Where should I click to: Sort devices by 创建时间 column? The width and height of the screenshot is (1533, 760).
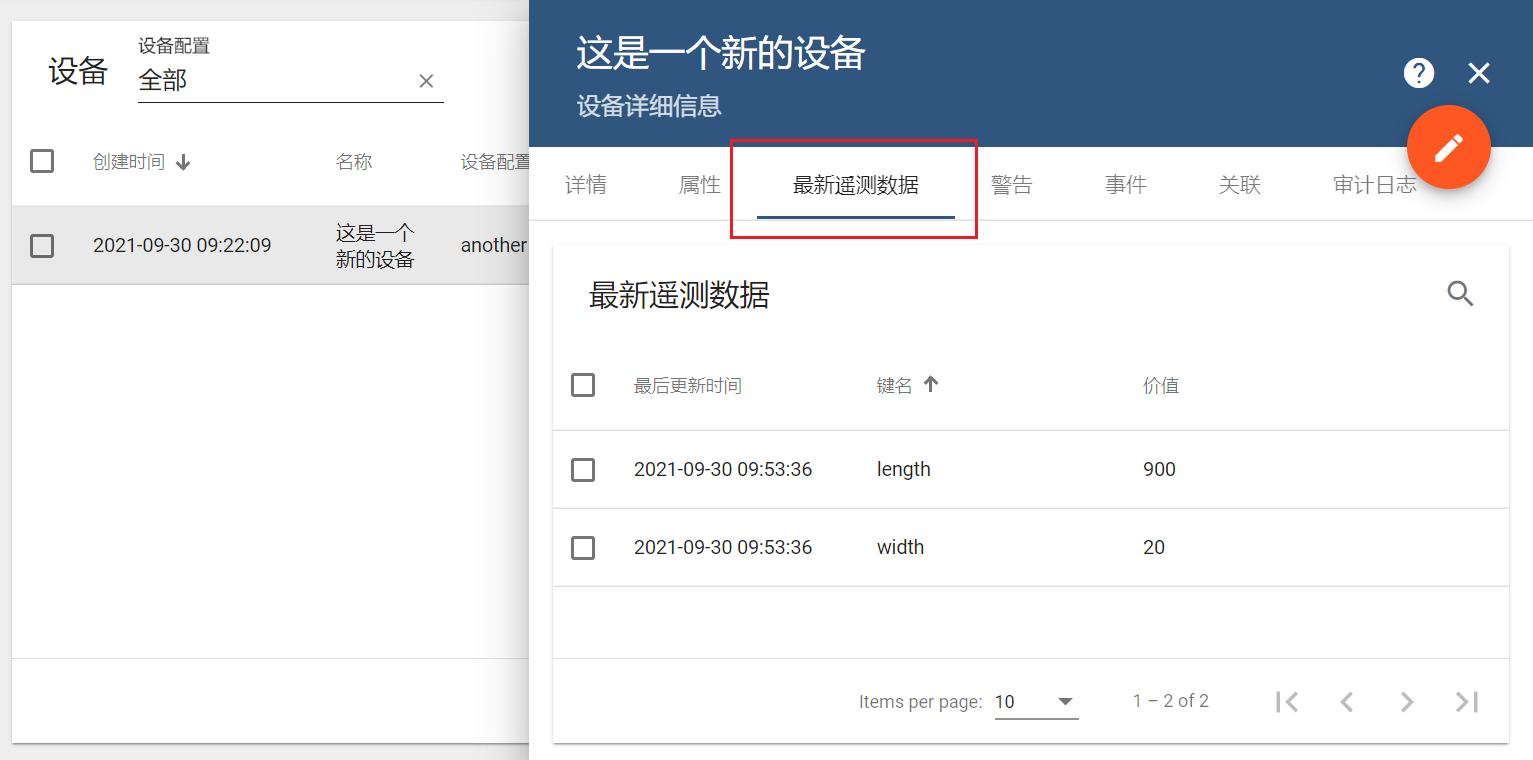click(x=129, y=162)
